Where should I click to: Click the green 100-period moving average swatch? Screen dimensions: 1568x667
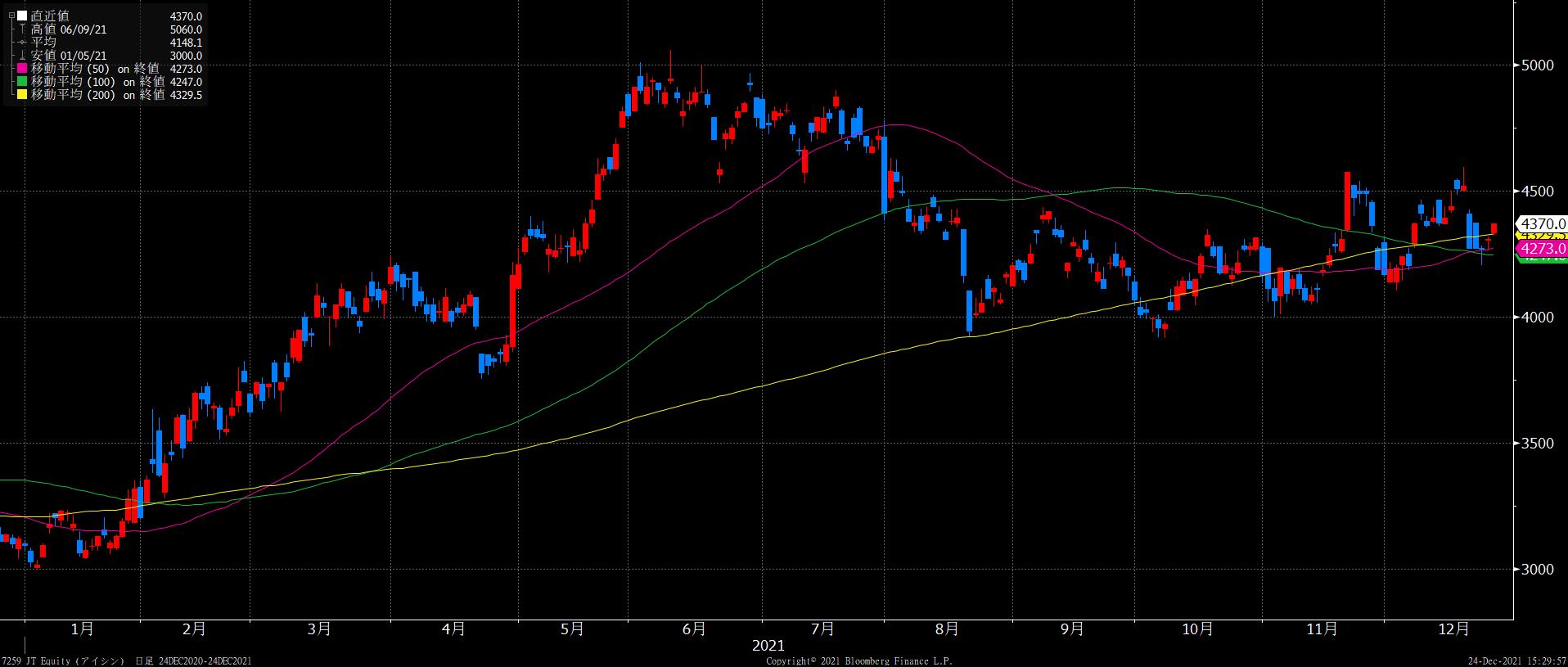[x=22, y=82]
